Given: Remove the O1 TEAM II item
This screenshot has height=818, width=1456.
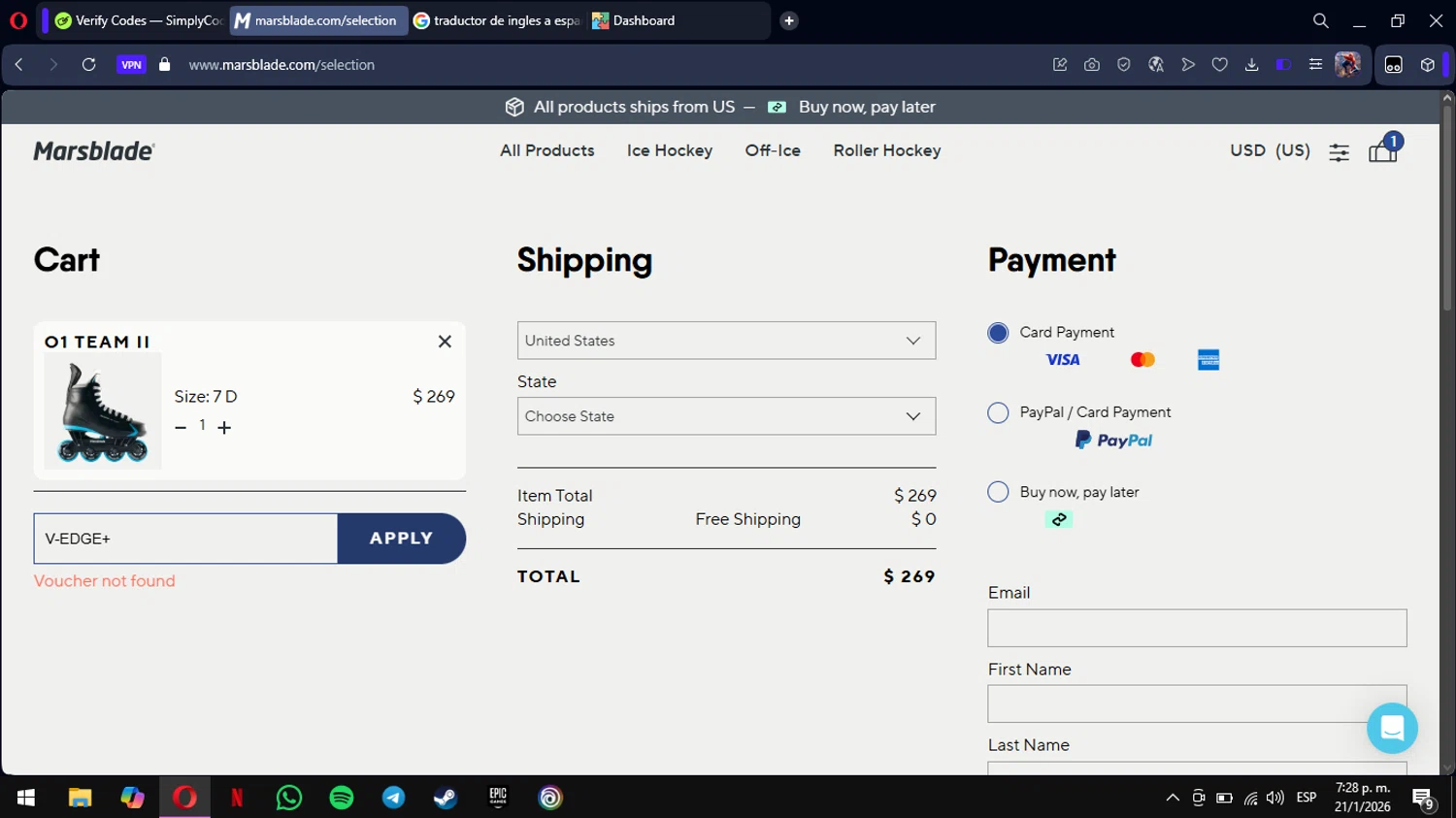Looking at the screenshot, I should click(445, 342).
